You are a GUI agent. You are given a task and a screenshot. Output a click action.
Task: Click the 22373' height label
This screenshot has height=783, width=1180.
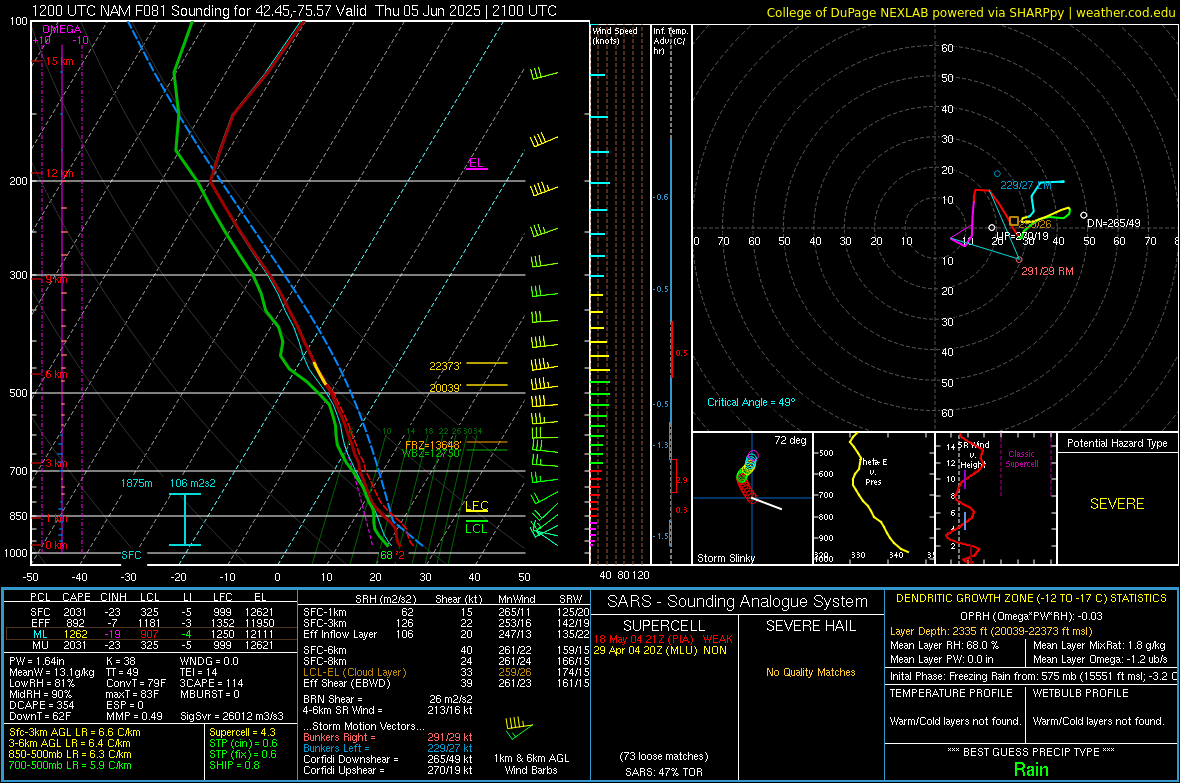(x=445, y=367)
